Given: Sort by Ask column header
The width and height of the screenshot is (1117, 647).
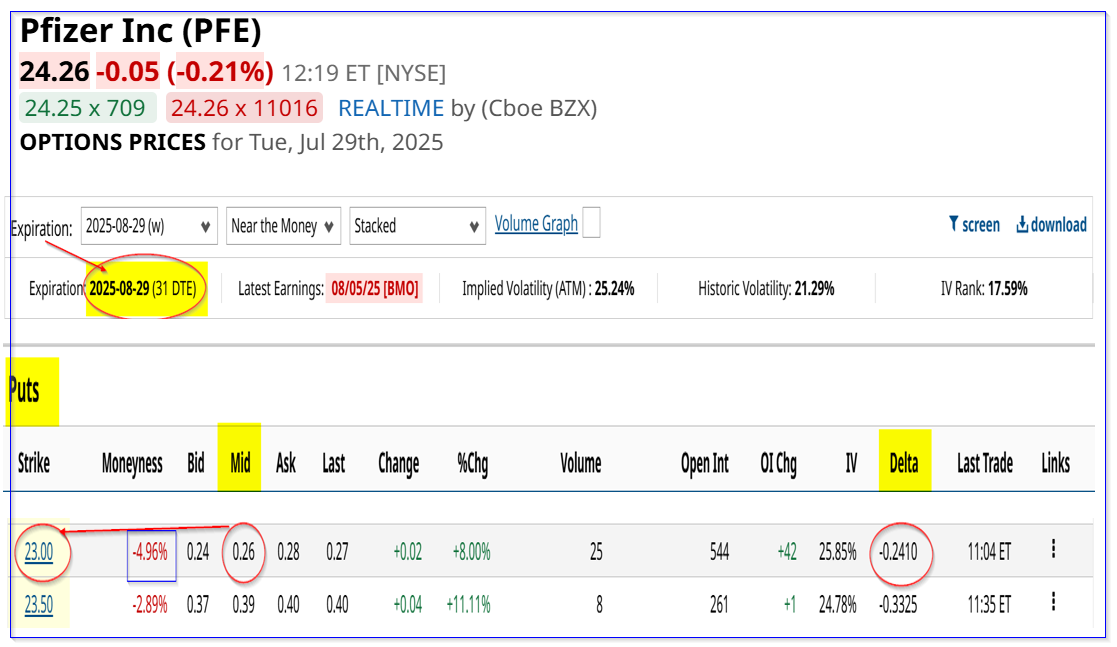Looking at the screenshot, I should tap(286, 463).
